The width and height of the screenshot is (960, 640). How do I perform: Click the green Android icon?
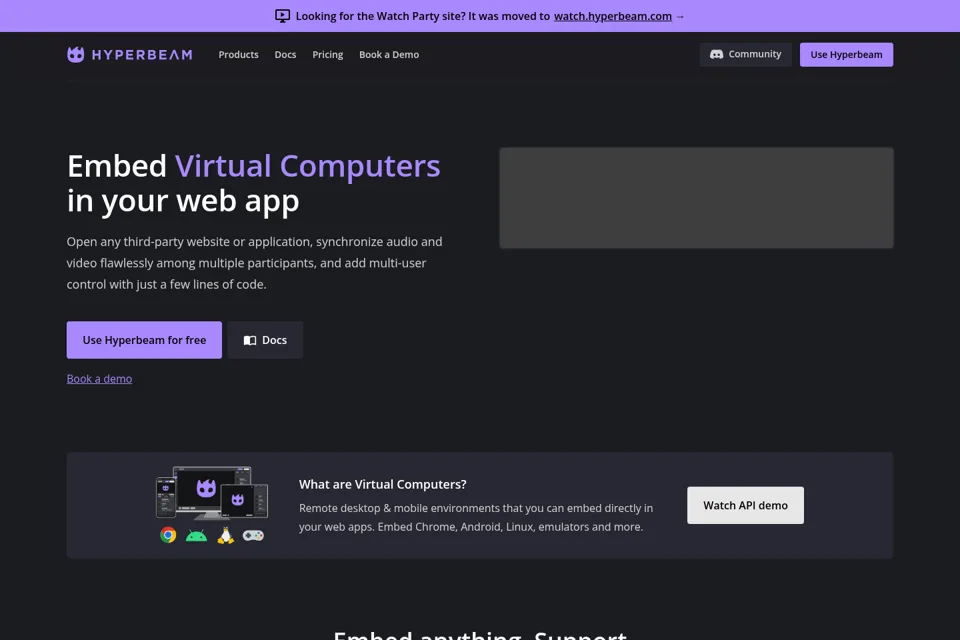[x=197, y=536]
